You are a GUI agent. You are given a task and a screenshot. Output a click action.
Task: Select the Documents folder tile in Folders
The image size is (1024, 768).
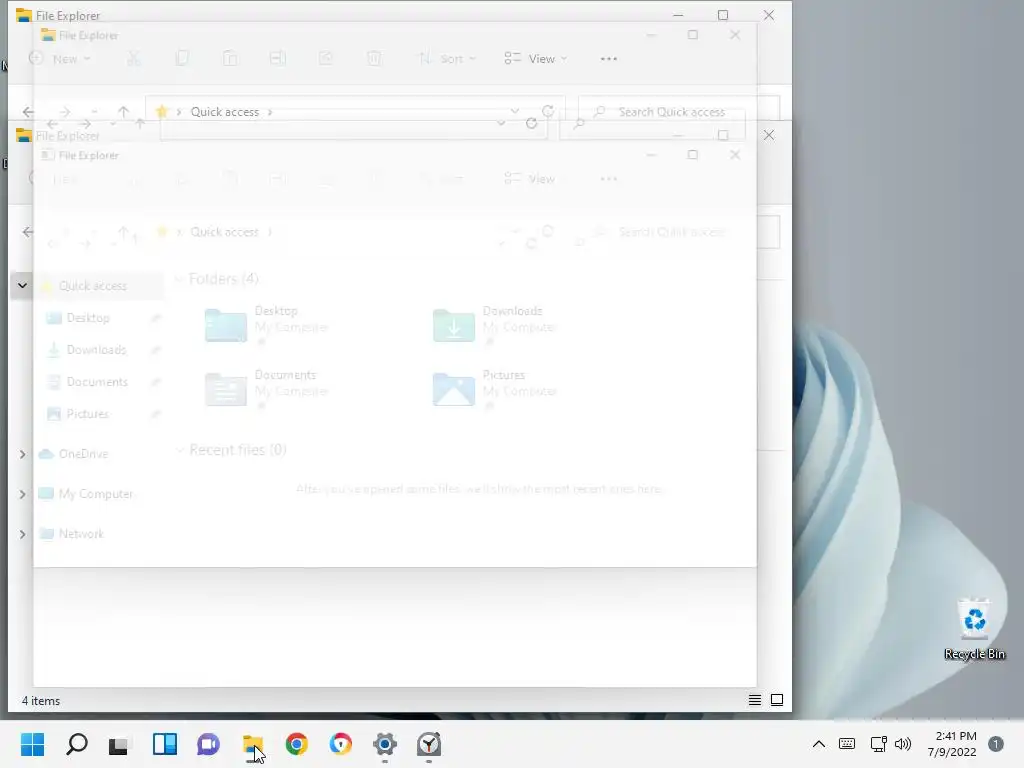[x=266, y=389]
